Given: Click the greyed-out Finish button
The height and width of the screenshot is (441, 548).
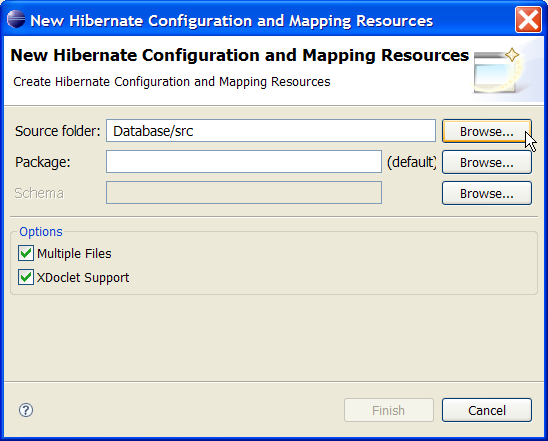Looking at the screenshot, I should click(389, 410).
